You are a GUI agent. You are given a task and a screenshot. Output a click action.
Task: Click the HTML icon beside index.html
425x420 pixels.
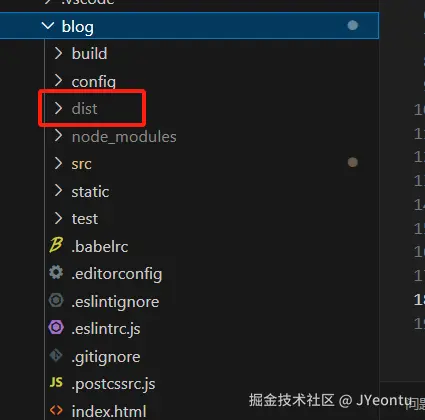click(x=56, y=410)
